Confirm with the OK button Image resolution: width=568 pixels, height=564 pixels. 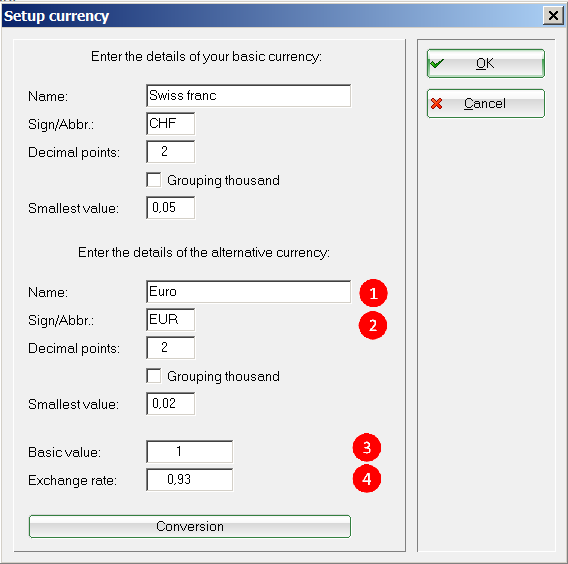[486, 63]
